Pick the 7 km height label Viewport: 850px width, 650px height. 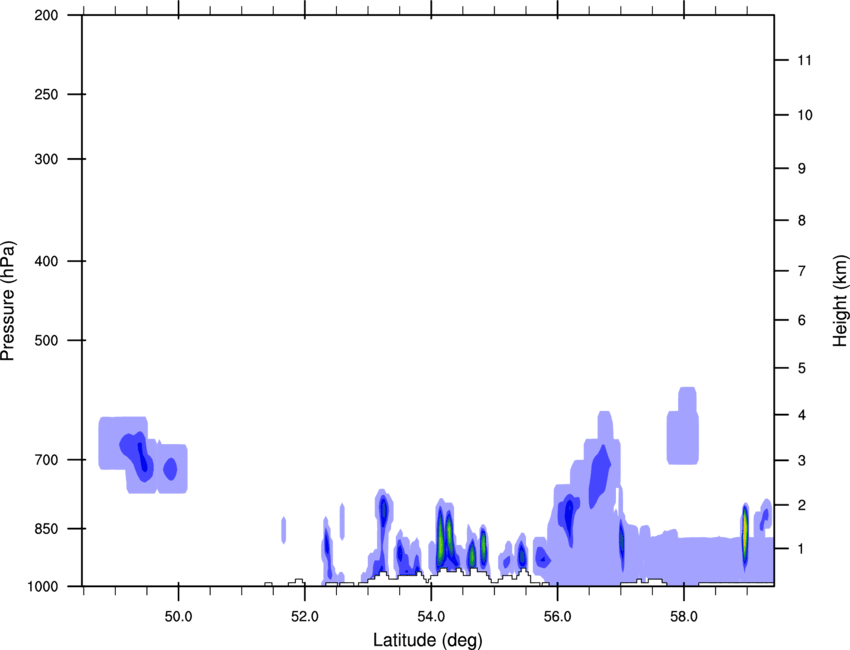(x=802, y=271)
